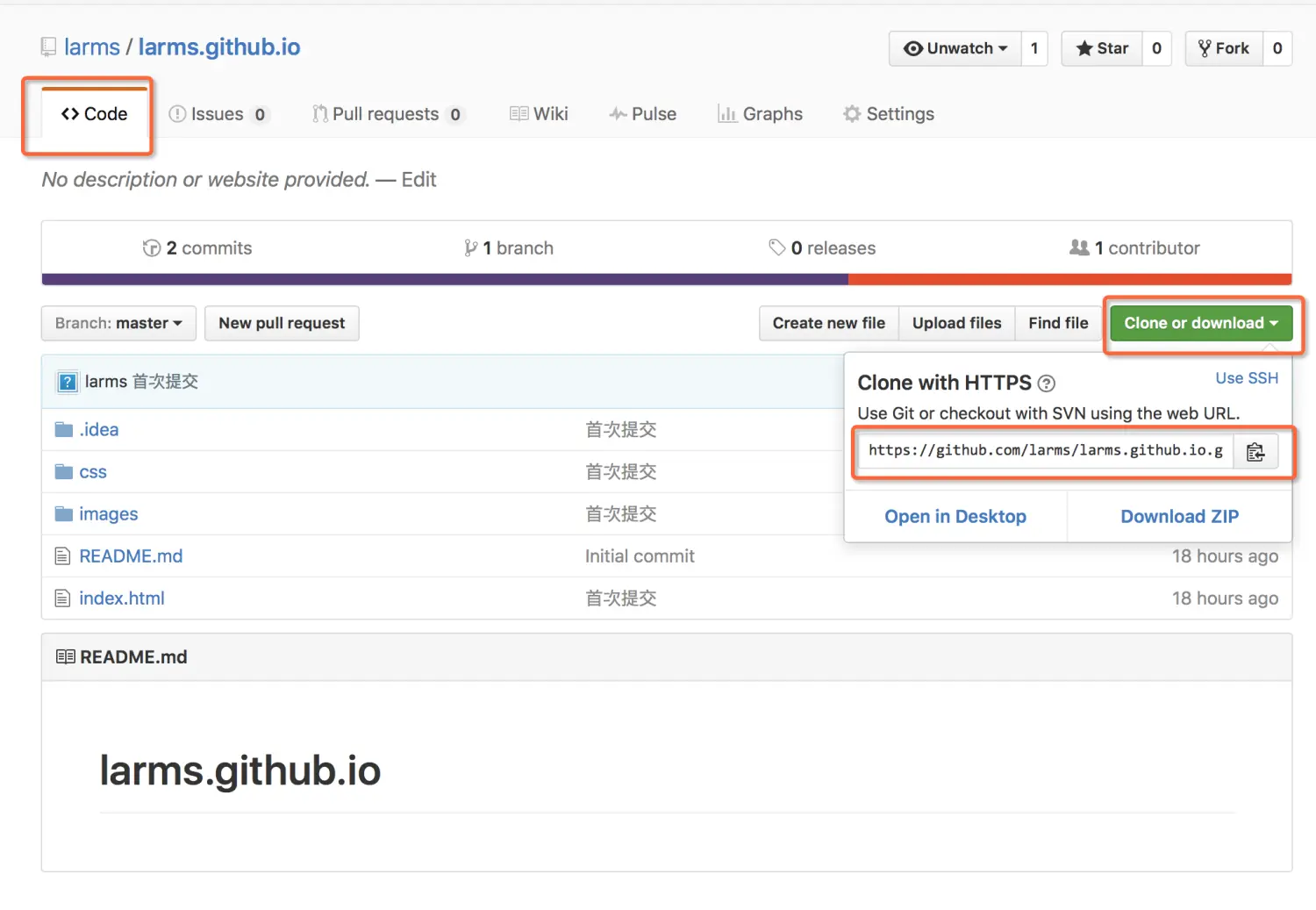Click the Open in Desktop link
The image size is (1316, 910).
955,517
